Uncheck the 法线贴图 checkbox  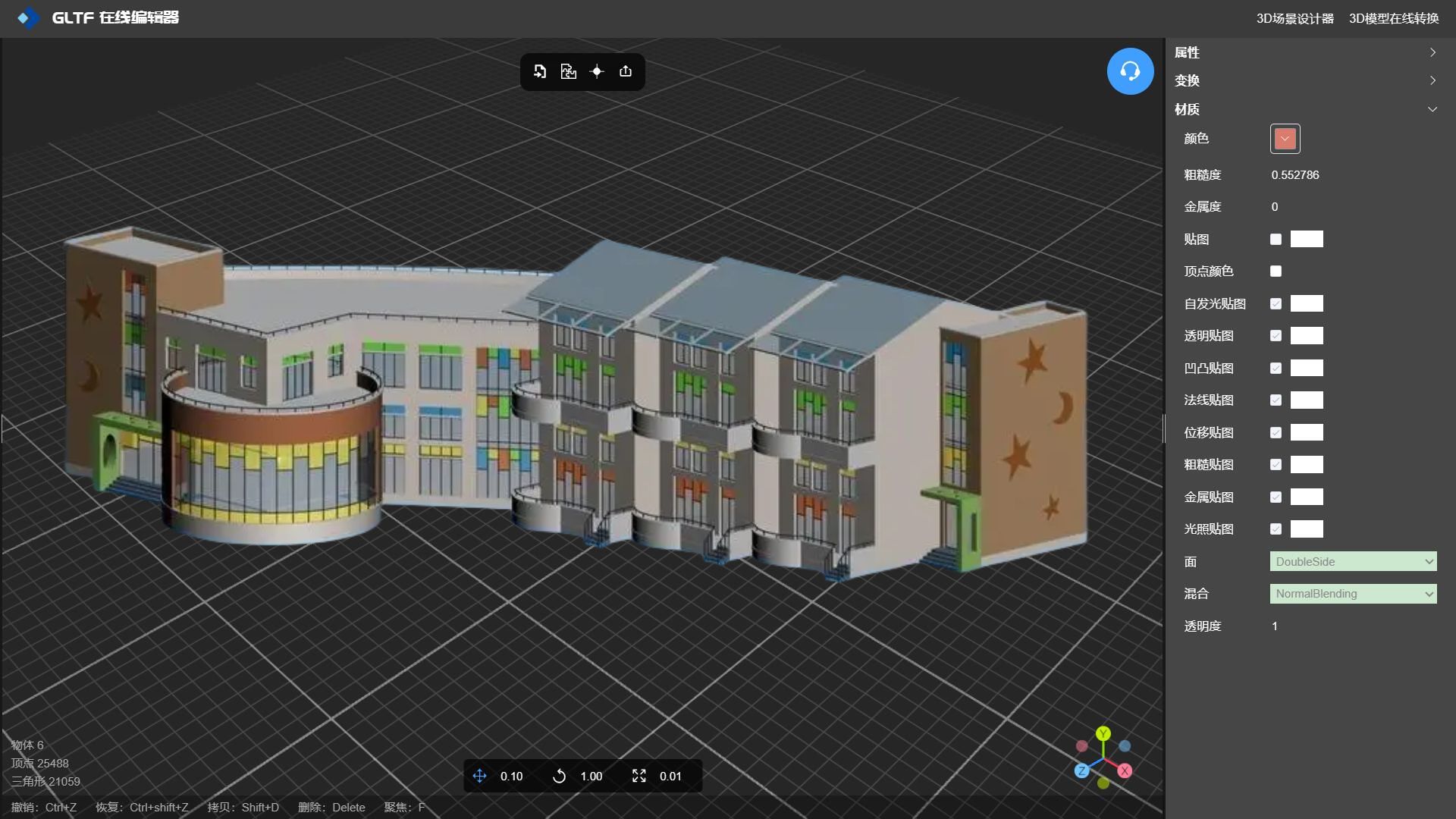pos(1276,400)
